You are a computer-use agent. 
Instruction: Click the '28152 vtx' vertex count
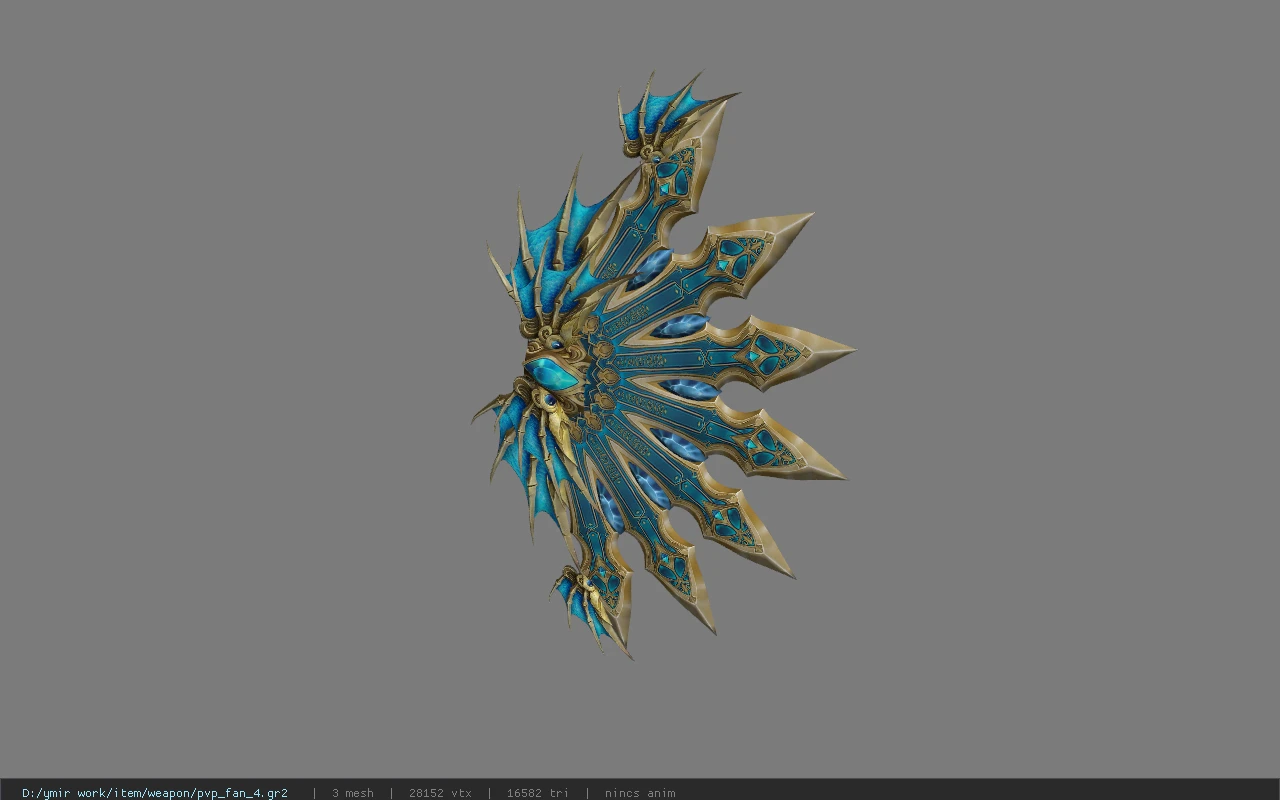click(440, 793)
